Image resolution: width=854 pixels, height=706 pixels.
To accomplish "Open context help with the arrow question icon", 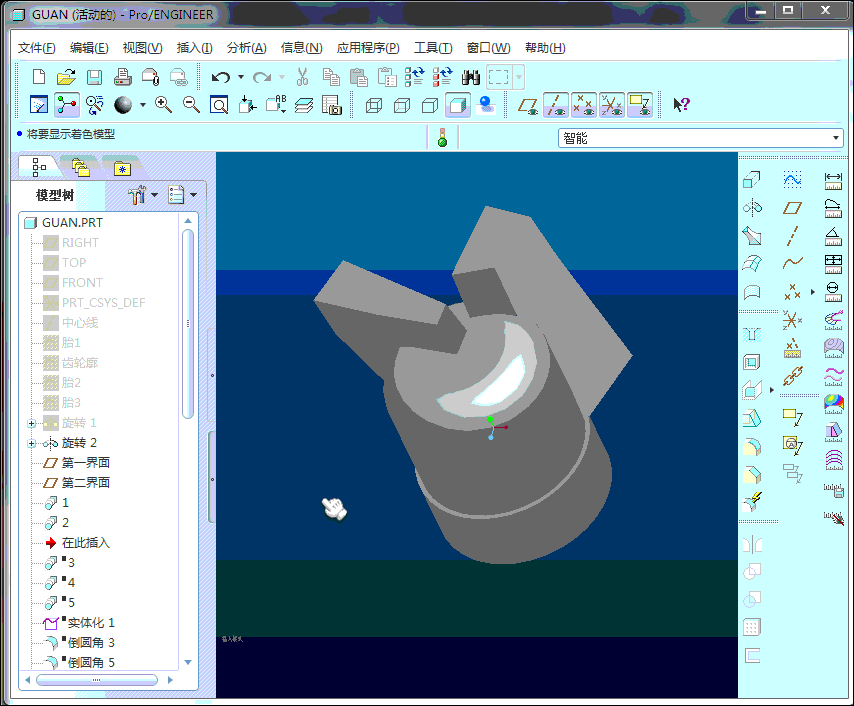I will pyautogui.click(x=681, y=105).
